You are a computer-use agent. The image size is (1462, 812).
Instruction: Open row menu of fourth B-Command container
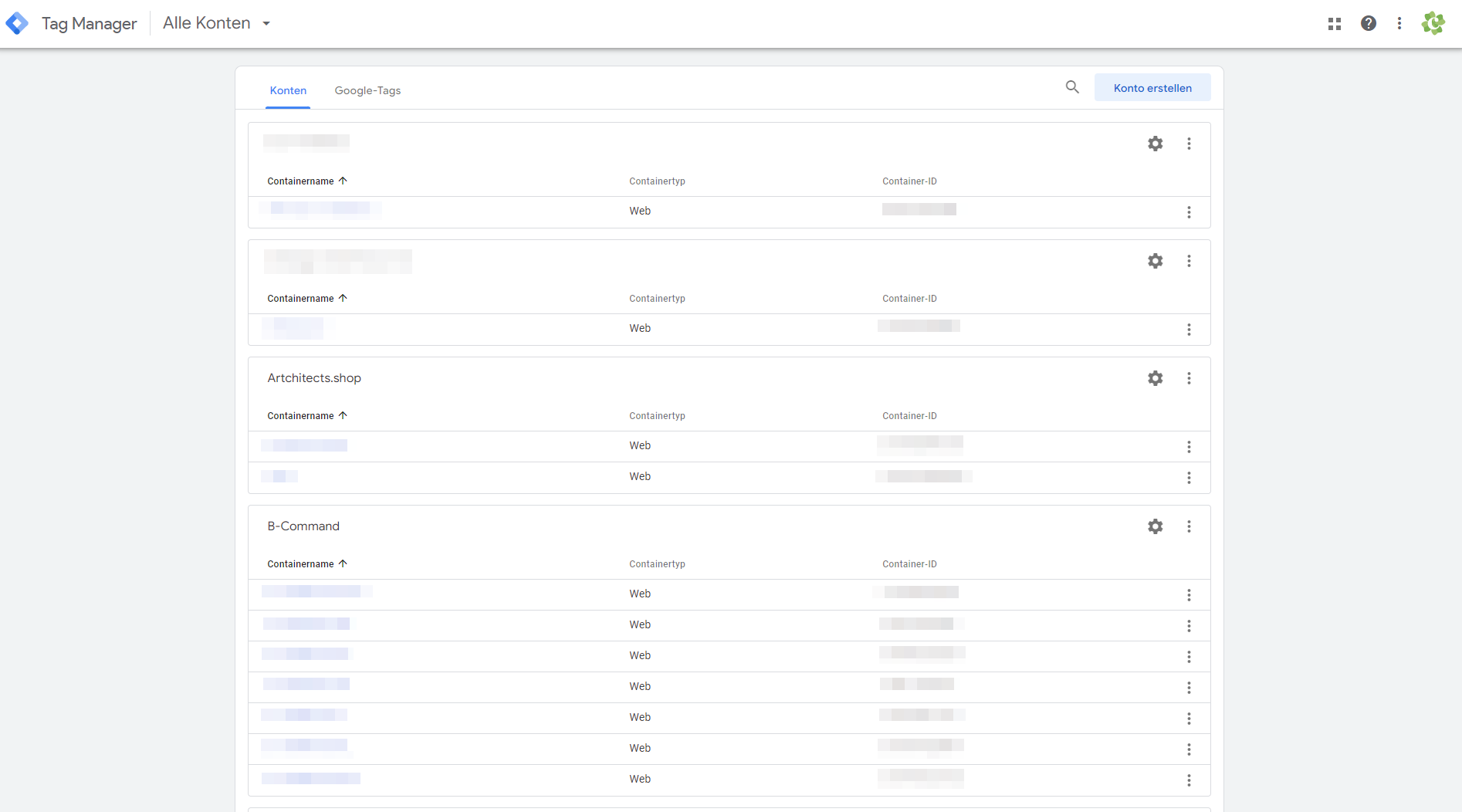click(1190, 688)
